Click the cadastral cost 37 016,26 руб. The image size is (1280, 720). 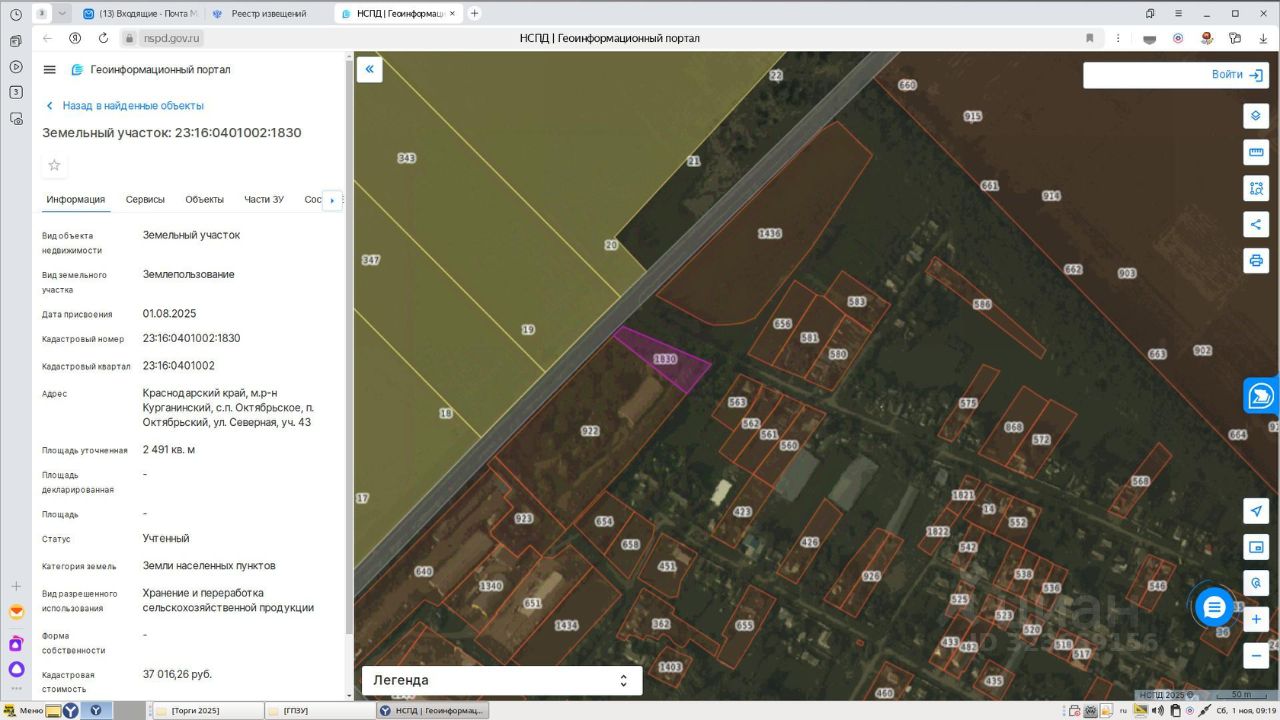pyautogui.click(x=177, y=674)
